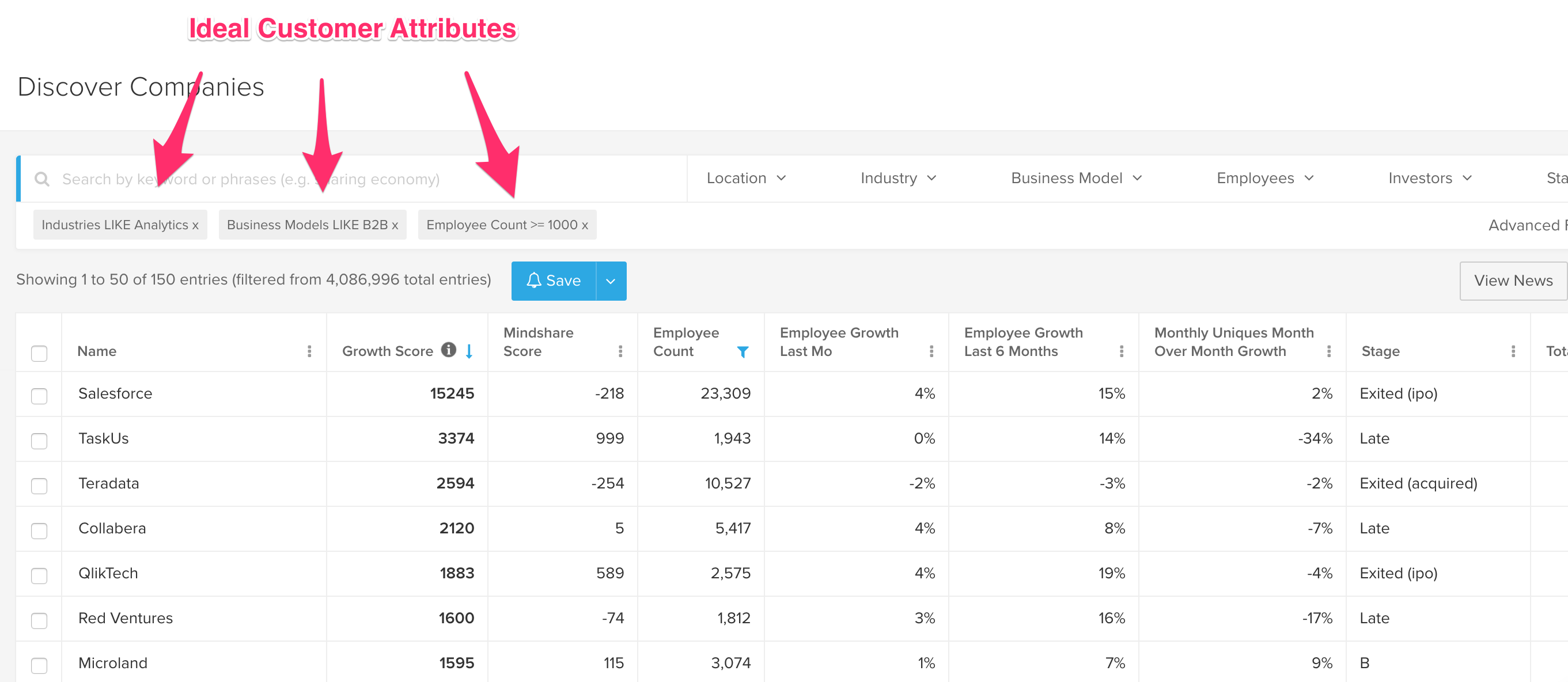The image size is (1568, 682).
Task: Show Growth Score info tooltip icon
Action: (x=449, y=350)
